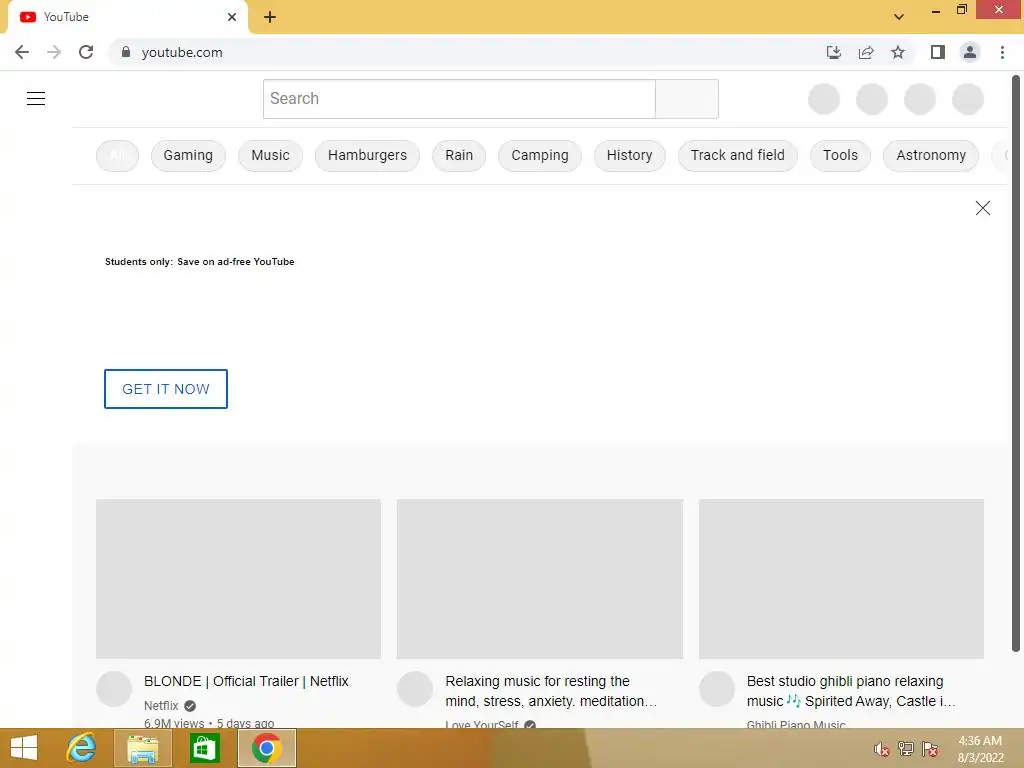Focus the YouTube Search box
The width and height of the screenshot is (1024, 768).
459,99
